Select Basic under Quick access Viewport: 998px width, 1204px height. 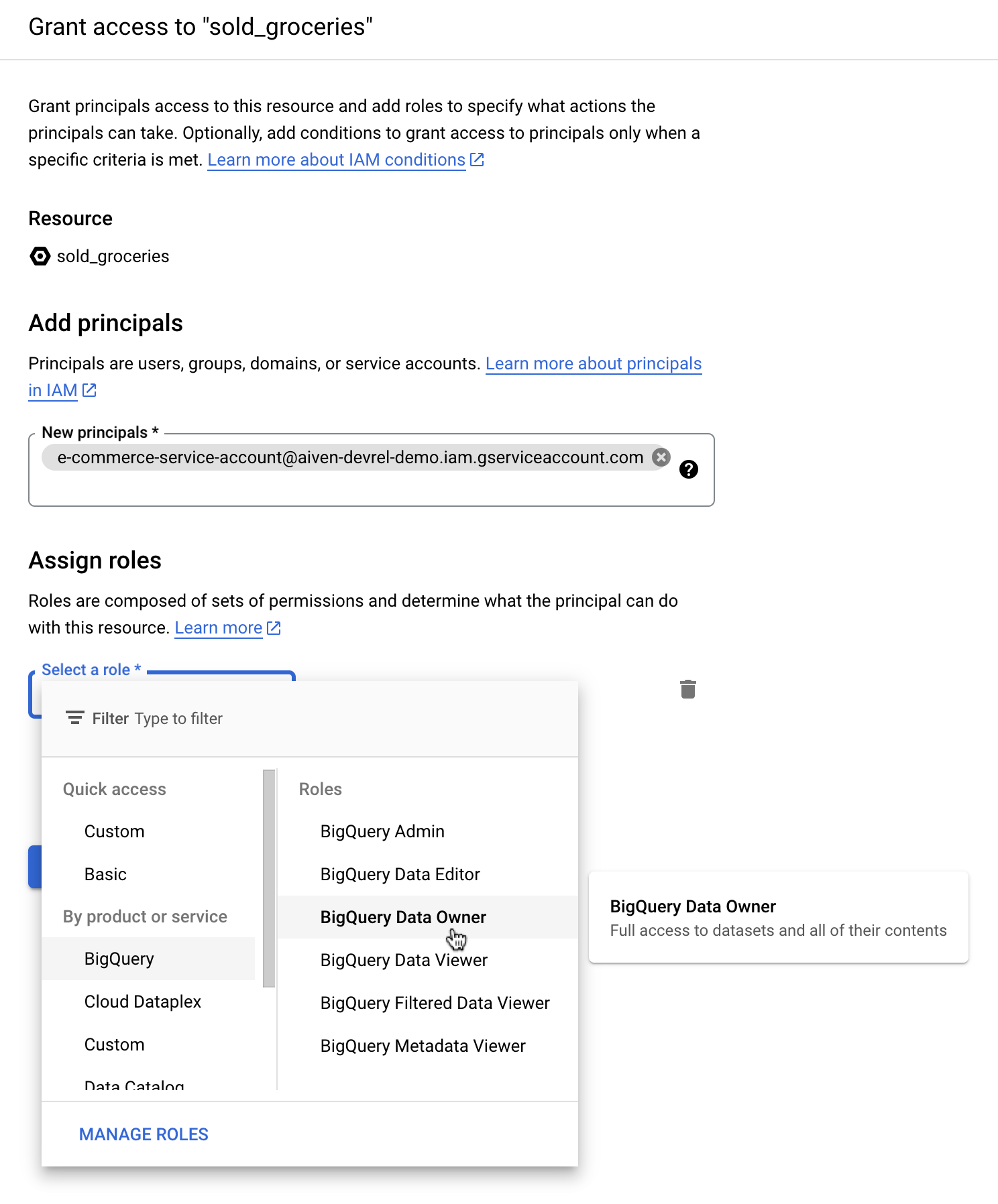coord(105,874)
